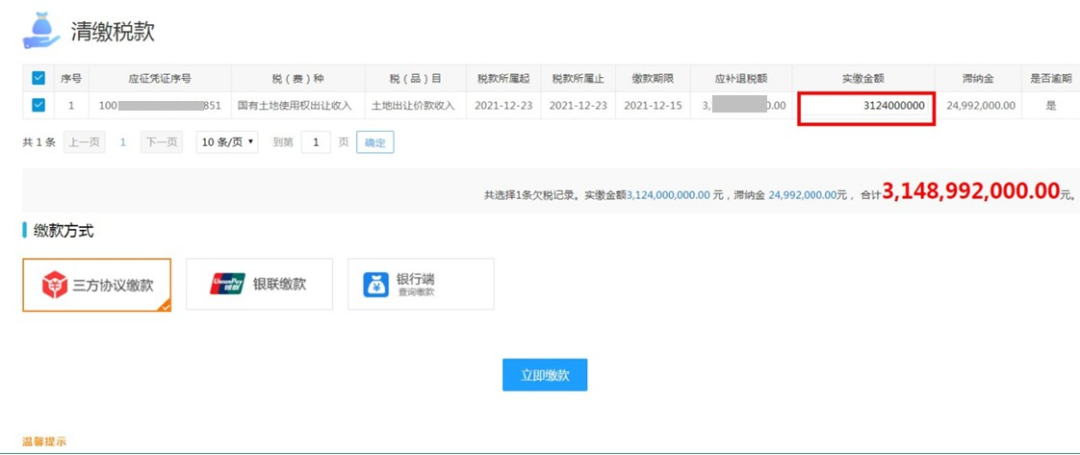The image size is (1080, 455).
Task: Click the red 三方协议缴款 icon
Action: [54, 285]
